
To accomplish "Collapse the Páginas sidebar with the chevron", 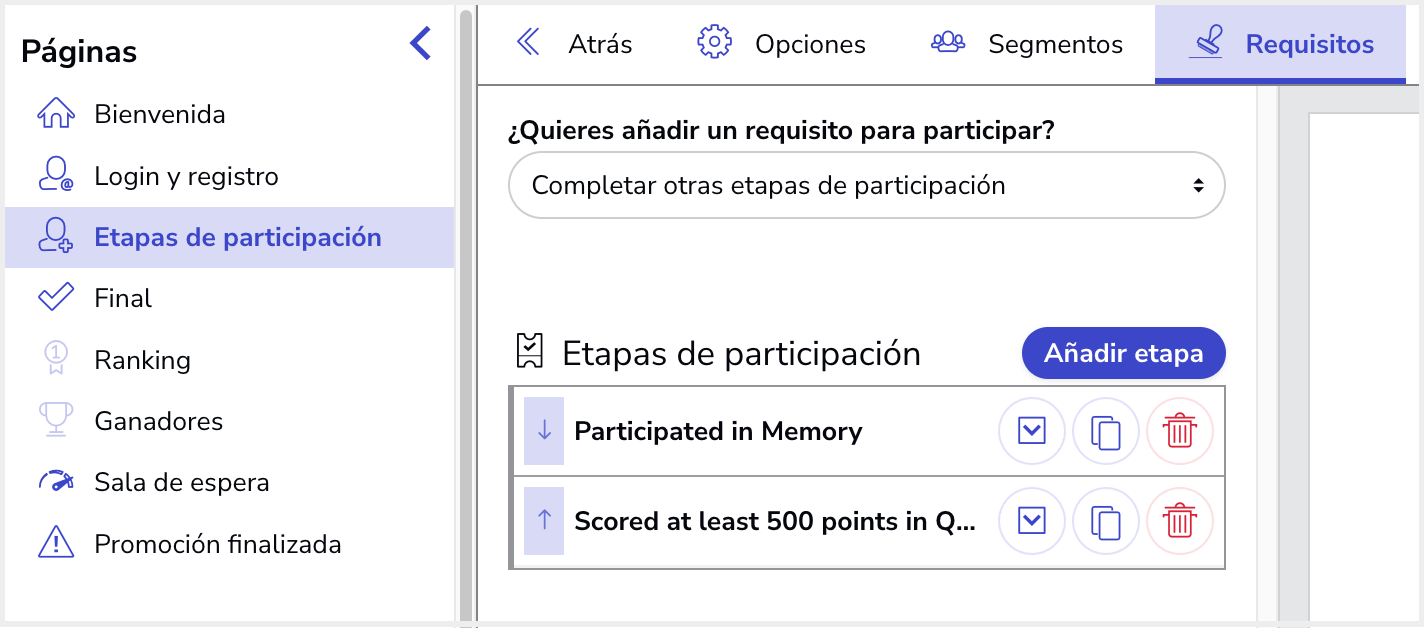I will [421, 43].
